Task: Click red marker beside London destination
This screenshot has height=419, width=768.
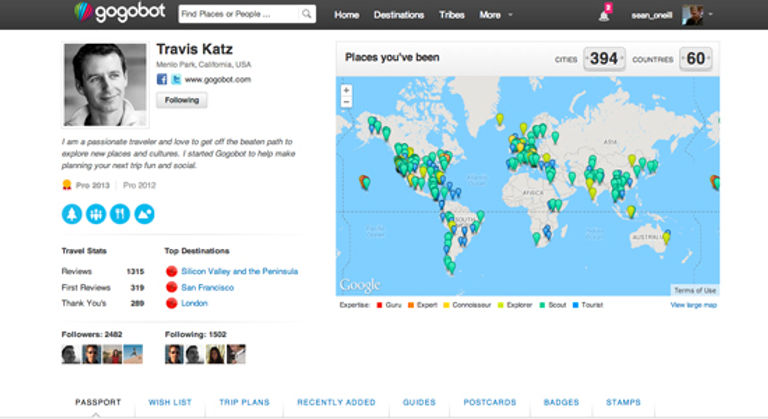Action: (x=171, y=303)
